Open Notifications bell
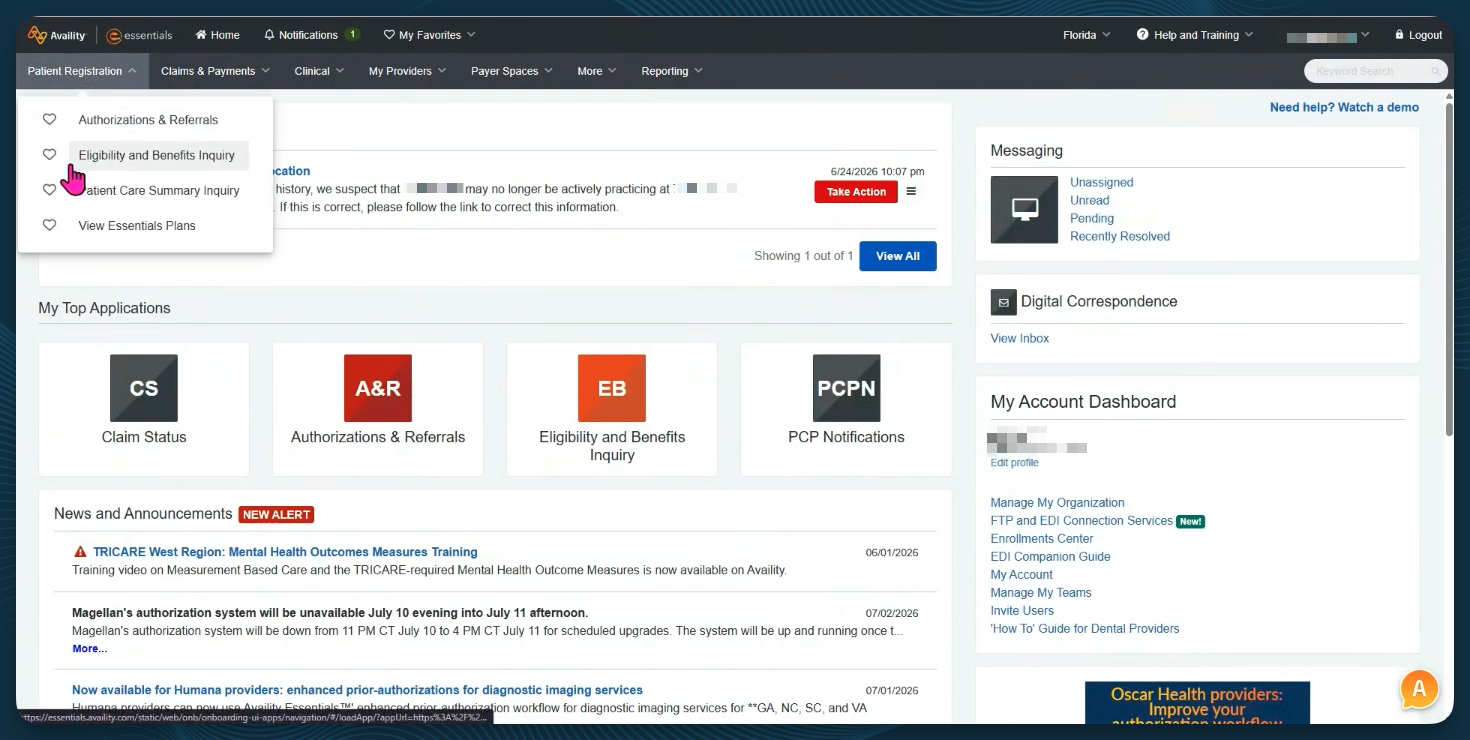Screen dimensions: 1470x740 311,35
